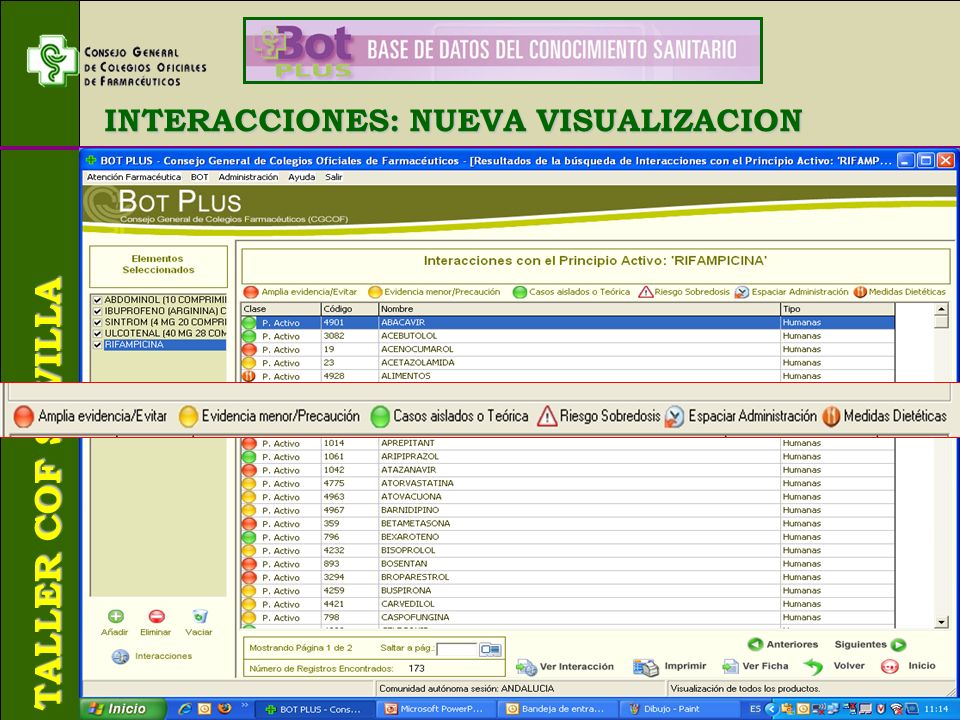The image size is (960, 720).
Task: Open the Interacciones globe icon
Action: click(120, 656)
